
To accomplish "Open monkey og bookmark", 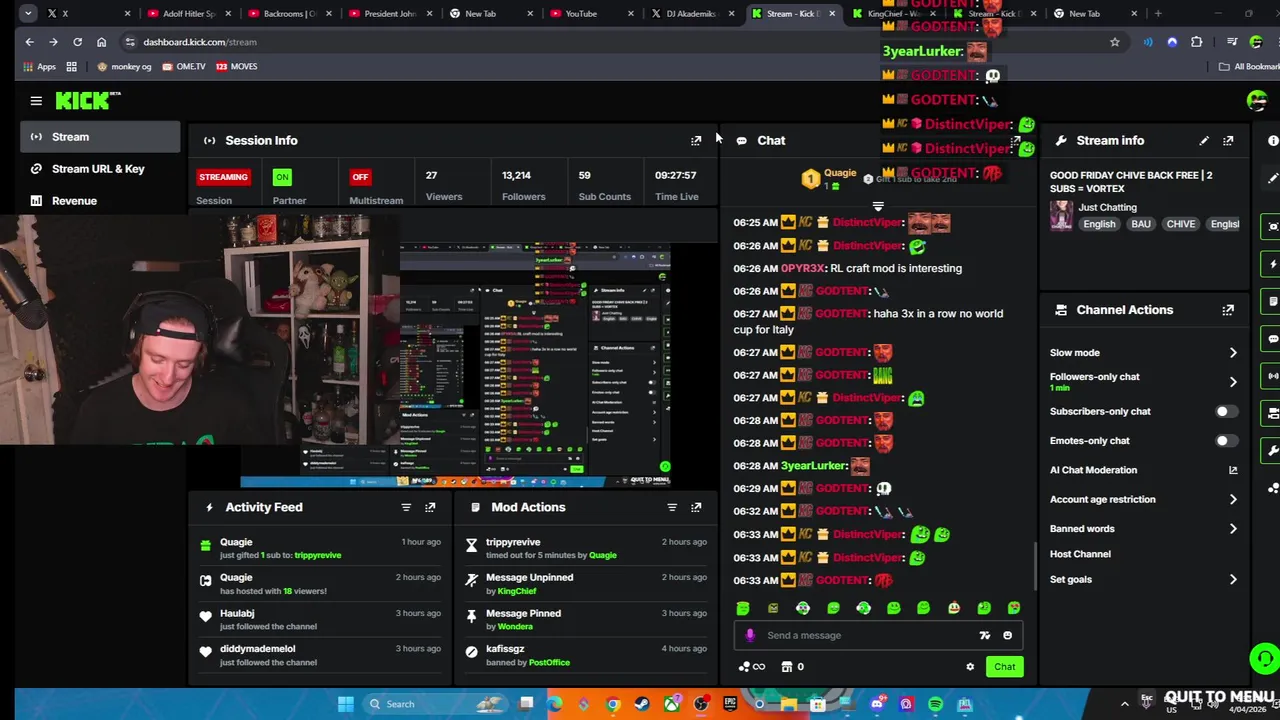I will [x=124, y=66].
